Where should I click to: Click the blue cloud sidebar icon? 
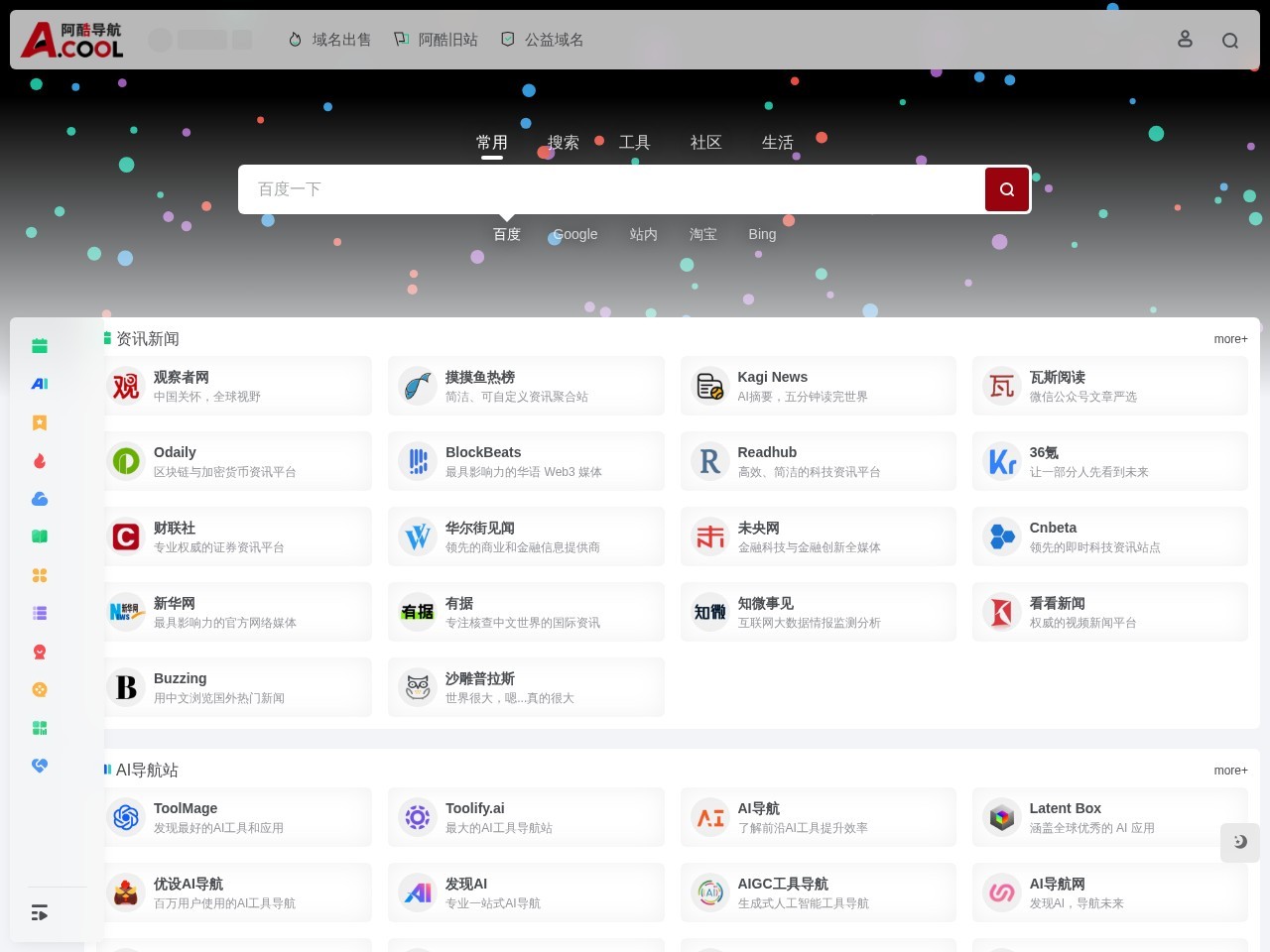pyautogui.click(x=40, y=499)
